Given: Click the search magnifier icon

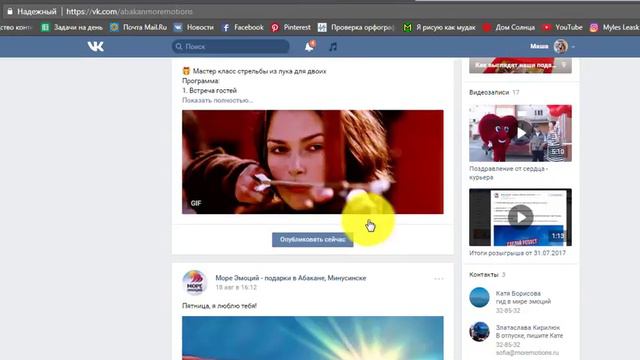Looking at the screenshot, I should coord(179,47).
